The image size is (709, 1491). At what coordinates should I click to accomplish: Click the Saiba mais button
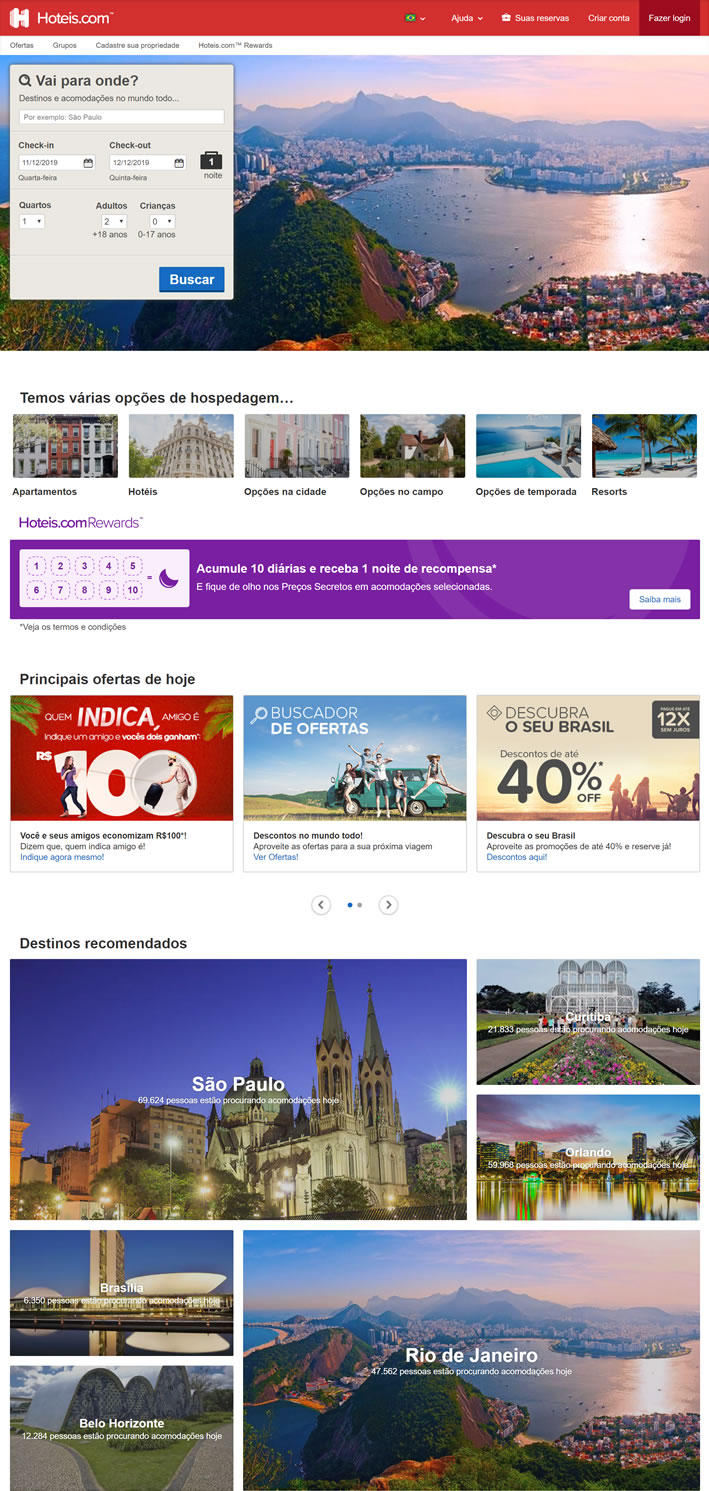point(659,599)
